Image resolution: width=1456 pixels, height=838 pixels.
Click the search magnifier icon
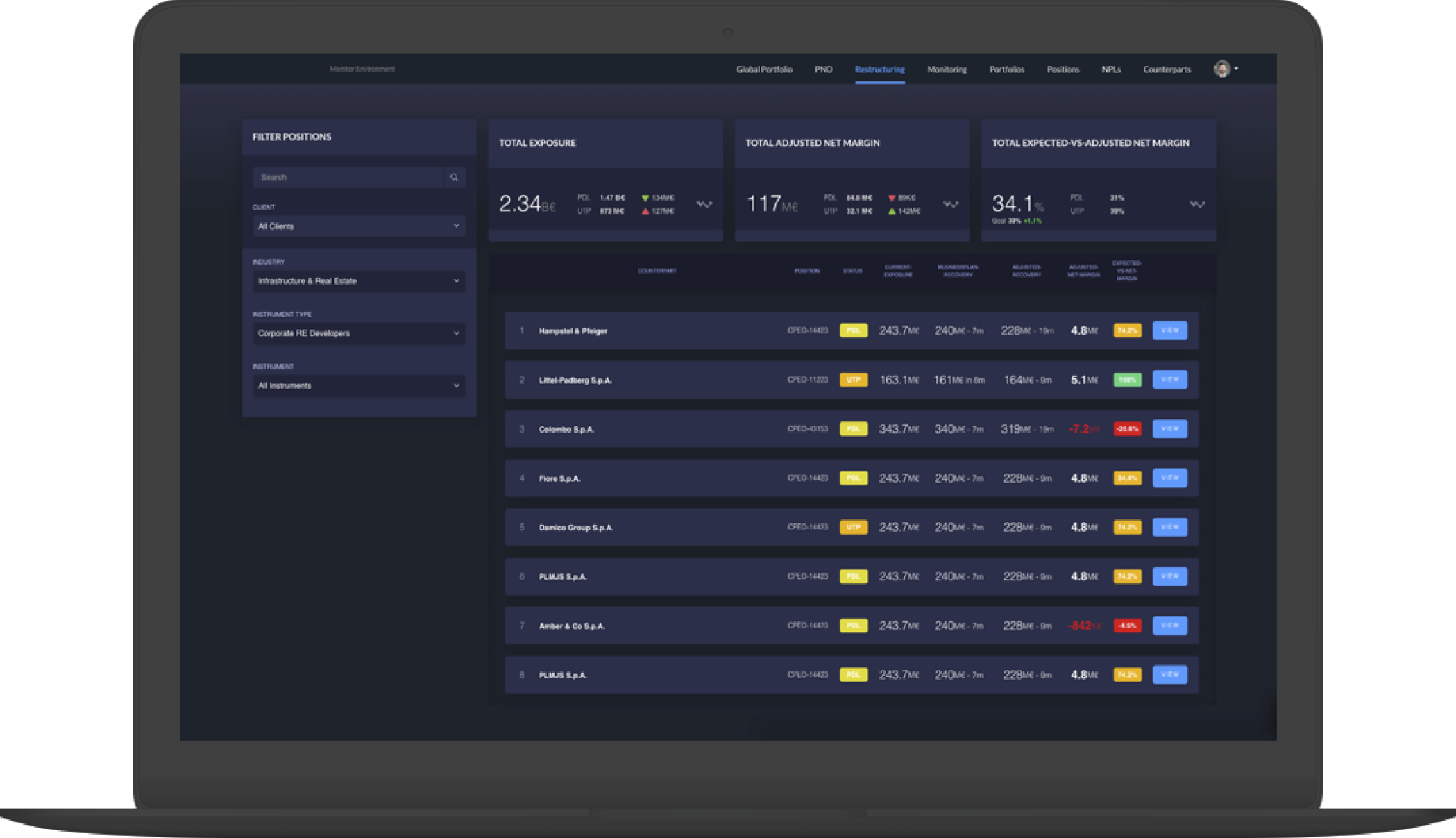(454, 177)
